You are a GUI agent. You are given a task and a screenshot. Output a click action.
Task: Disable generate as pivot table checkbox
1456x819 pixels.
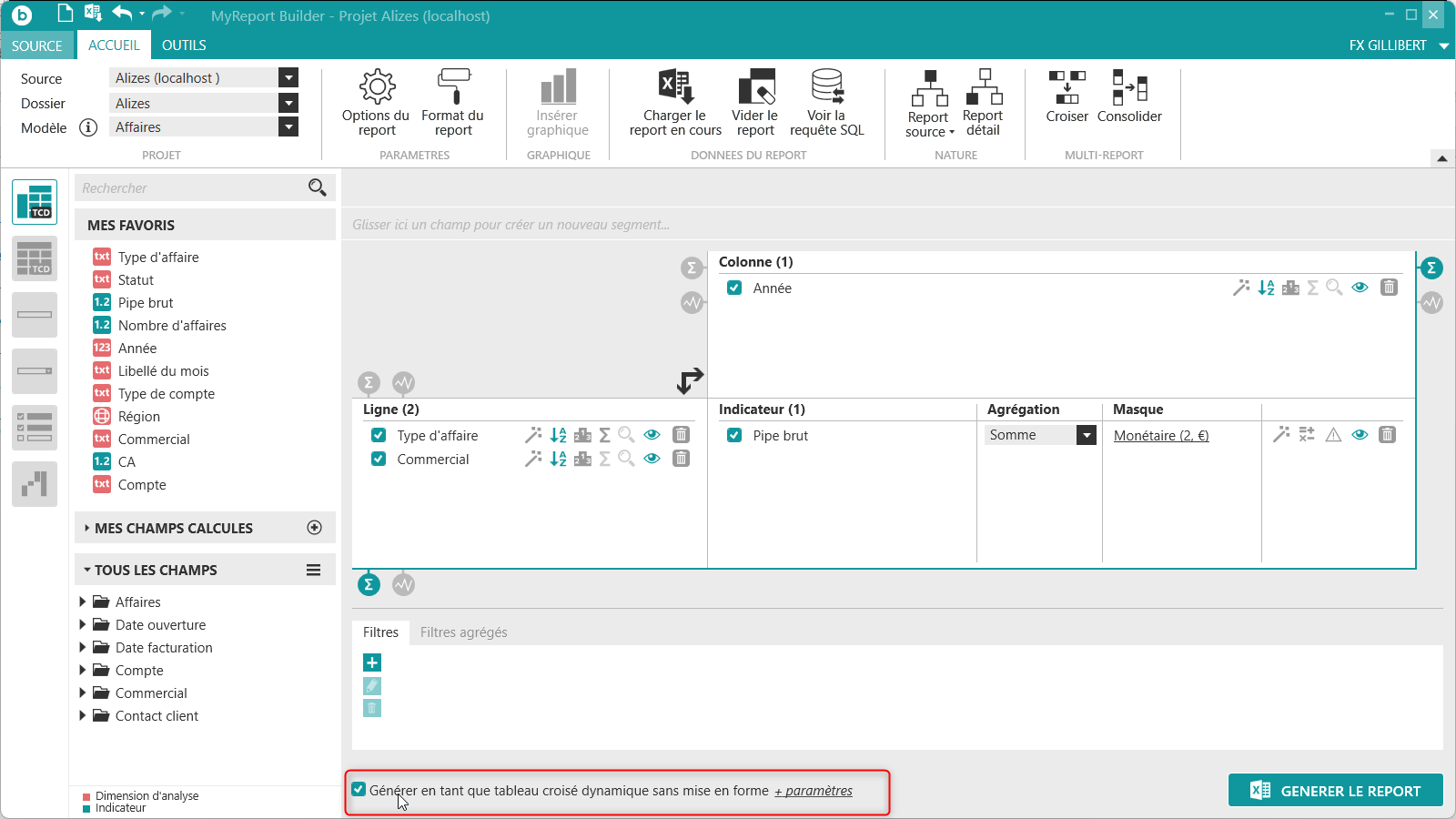coord(359,790)
